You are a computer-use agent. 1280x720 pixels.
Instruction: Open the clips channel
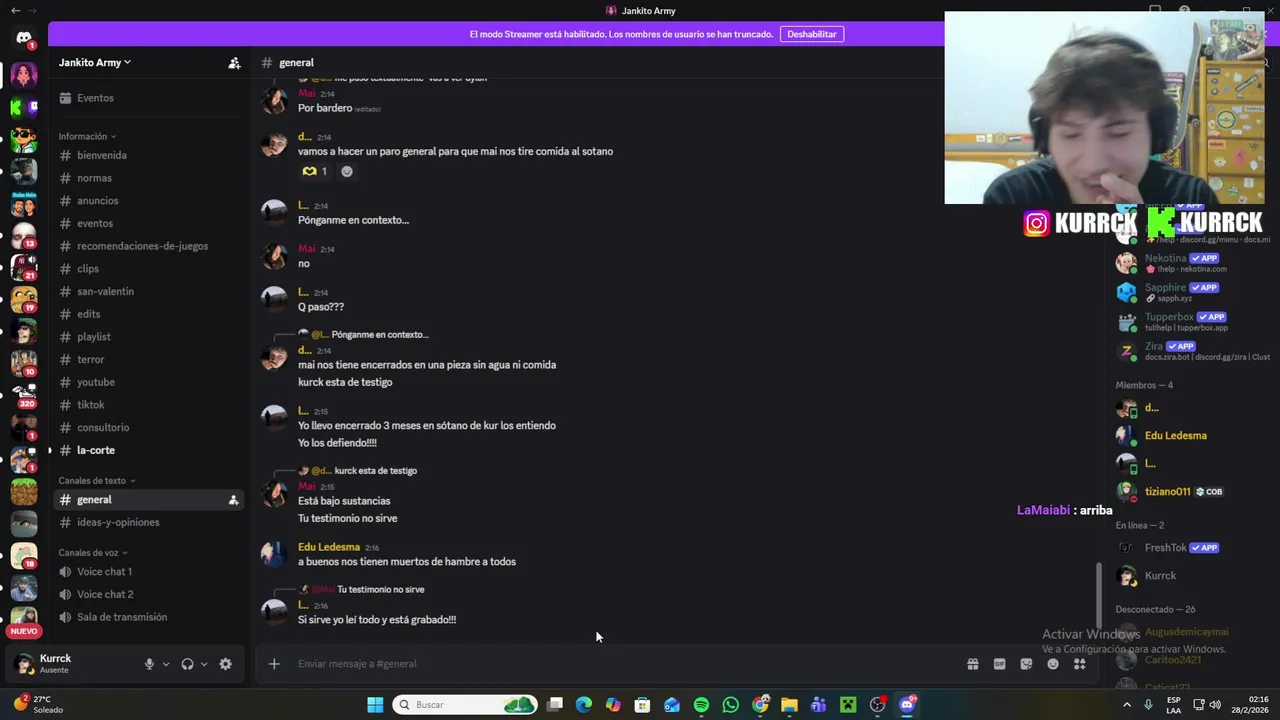click(88, 269)
